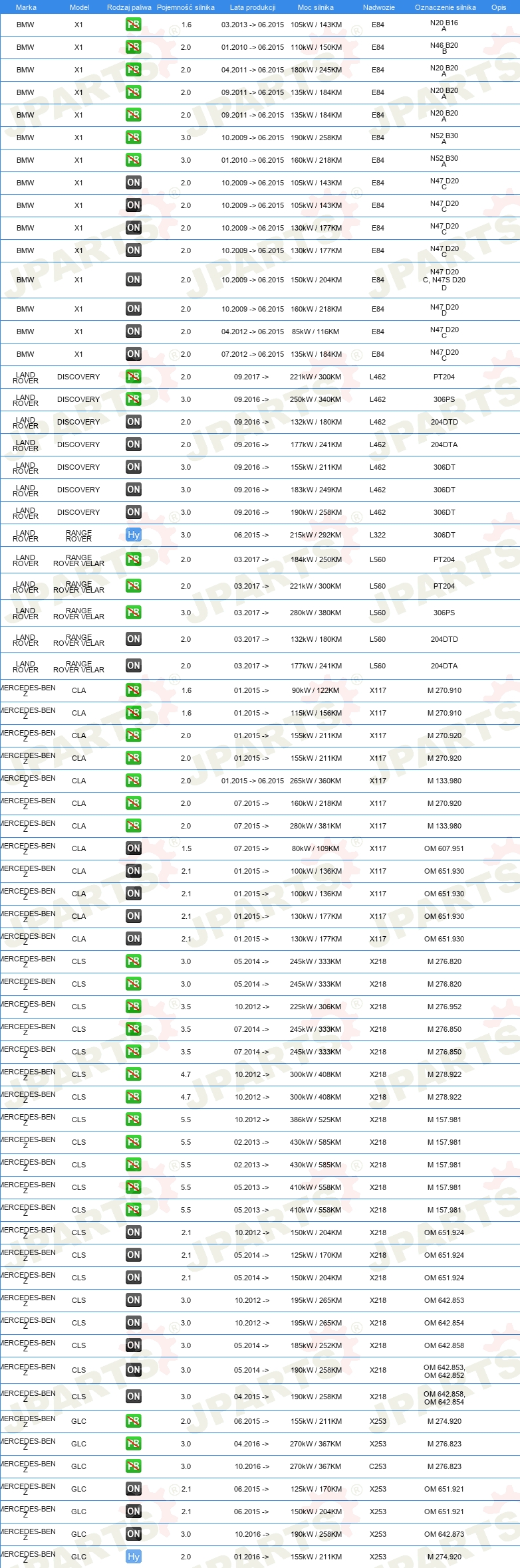Click the ON icon for GLC OM 642.873
Viewport: 520px width, 1568px height.
134,1534
